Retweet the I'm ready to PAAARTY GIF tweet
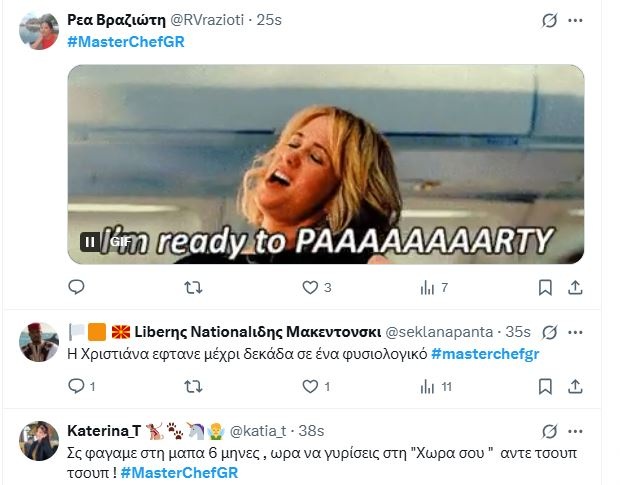Image resolution: width=620 pixels, height=485 pixels. (x=193, y=287)
